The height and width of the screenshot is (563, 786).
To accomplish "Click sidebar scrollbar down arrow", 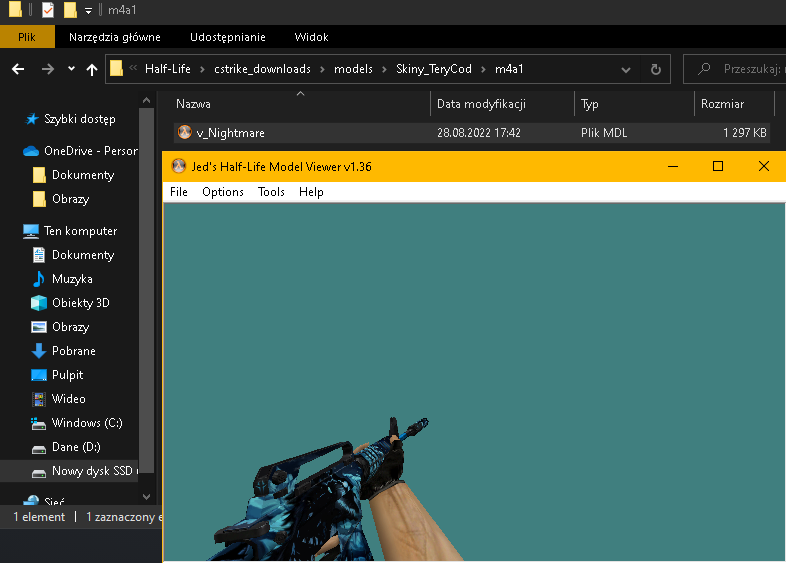I will (146, 497).
